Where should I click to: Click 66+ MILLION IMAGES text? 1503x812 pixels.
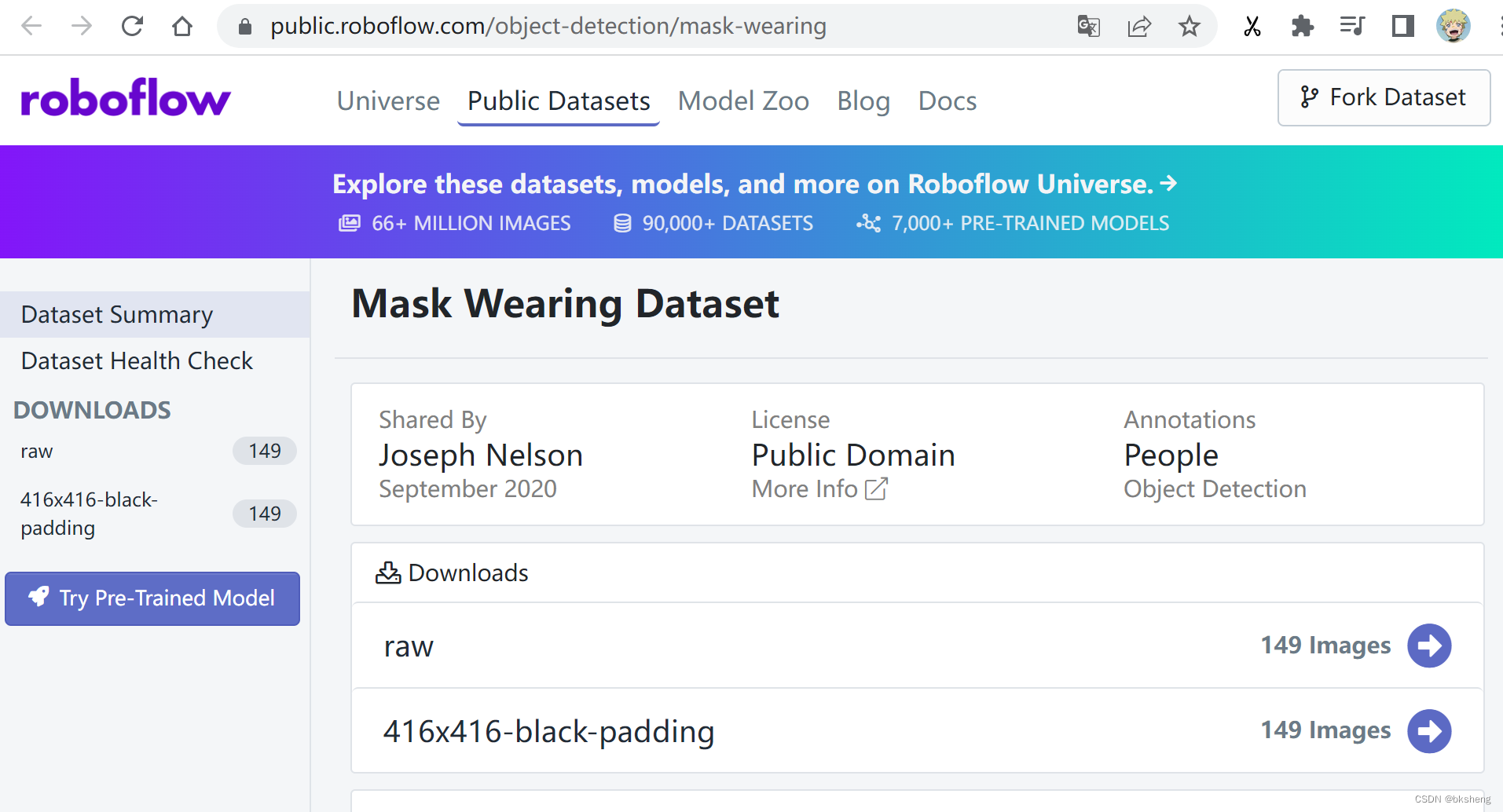pos(471,223)
